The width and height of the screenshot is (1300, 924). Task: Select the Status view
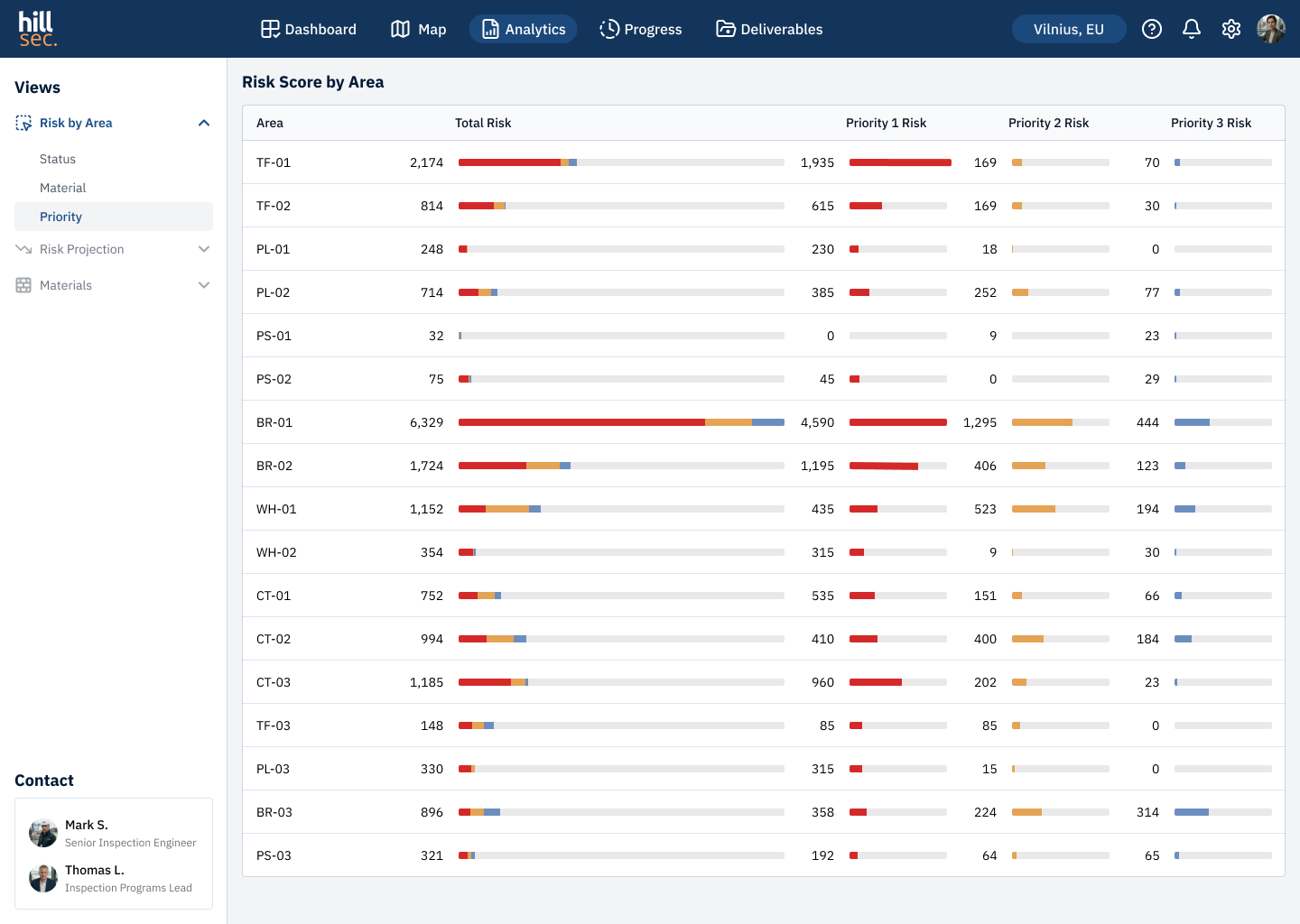[x=58, y=159]
